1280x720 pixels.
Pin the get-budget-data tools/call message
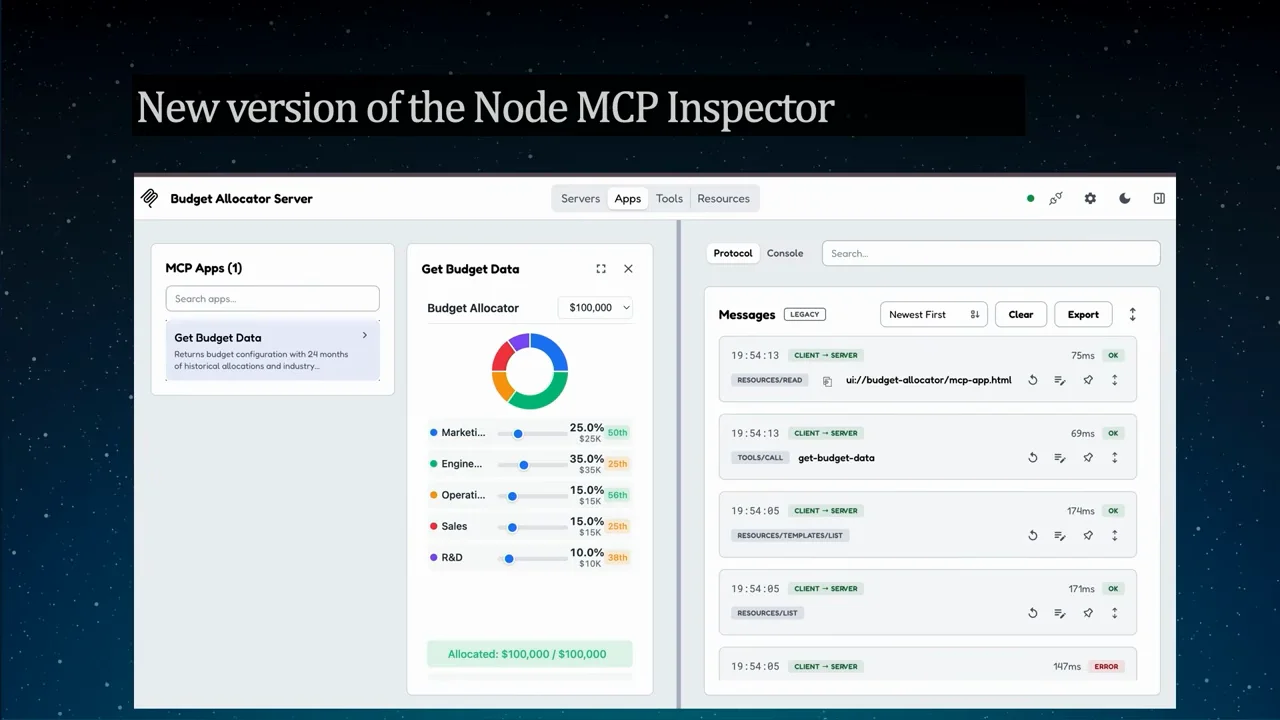(1088, 458)
